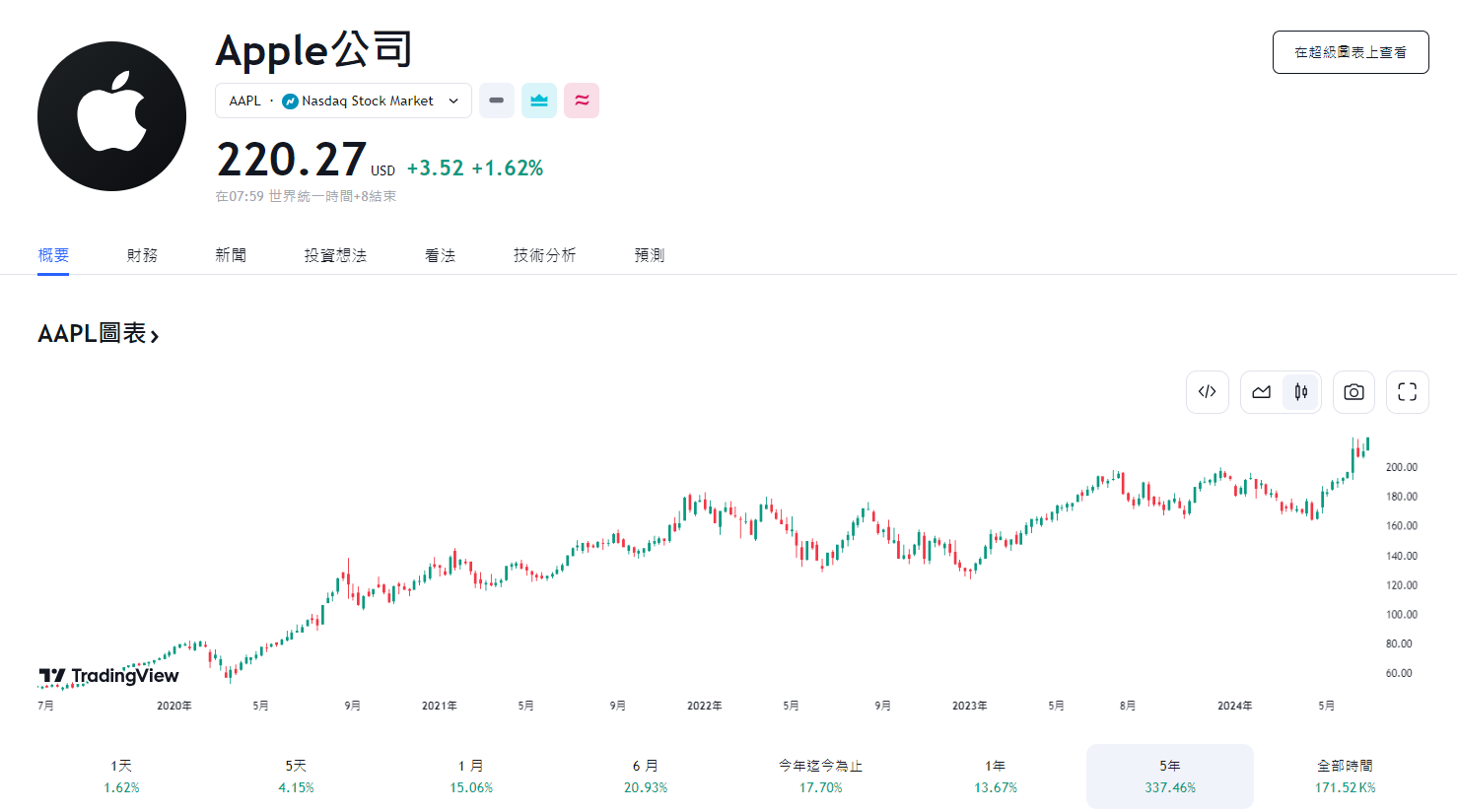Click the Apple company logo

pos(110,115)
